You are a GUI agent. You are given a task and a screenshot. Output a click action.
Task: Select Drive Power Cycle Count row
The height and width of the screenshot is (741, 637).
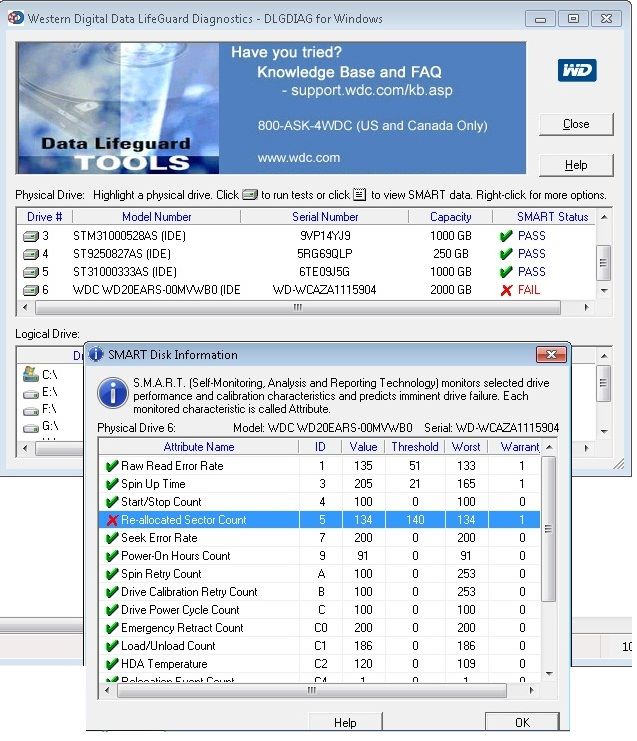pos(319,610)
